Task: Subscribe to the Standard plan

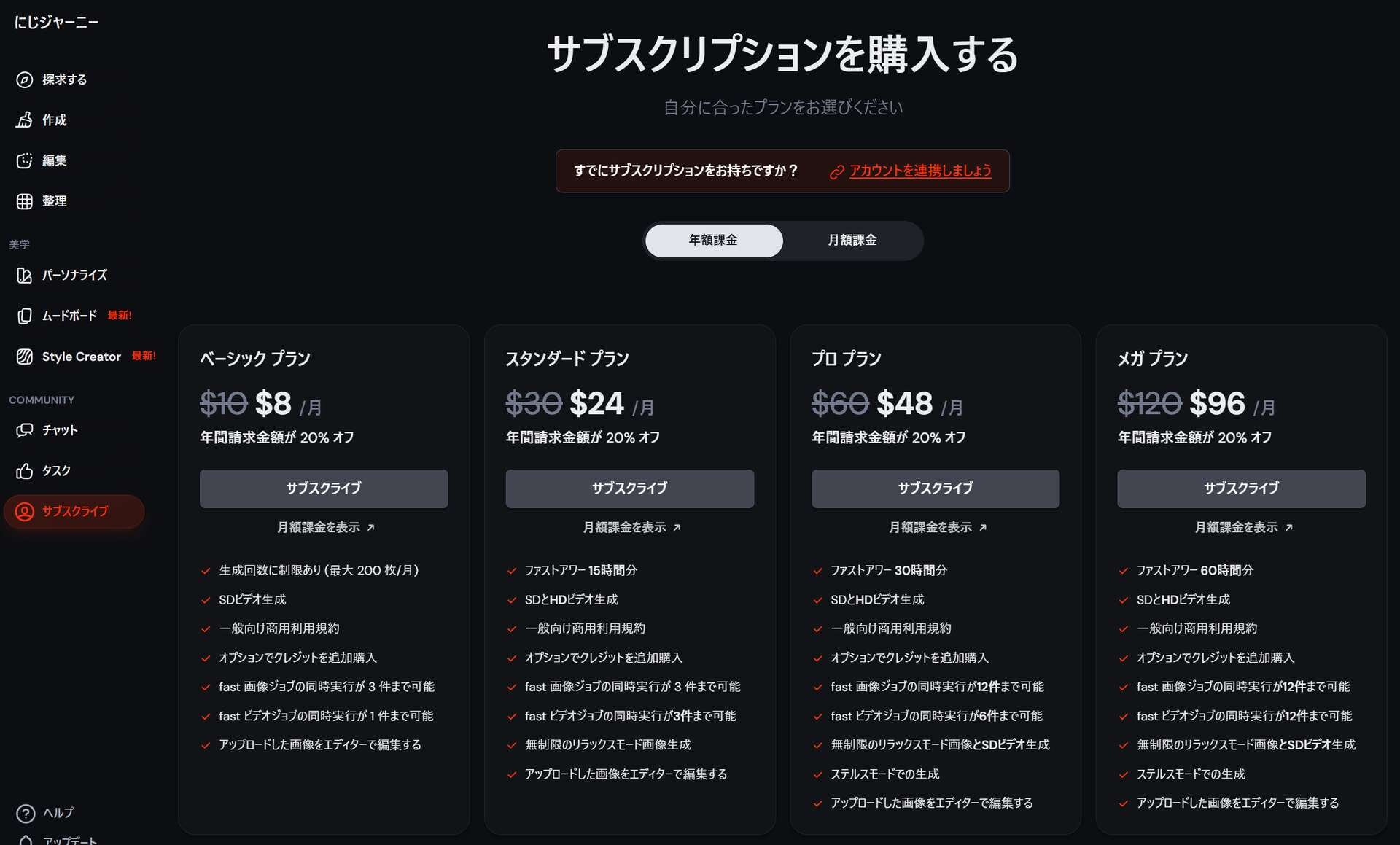Action: [x=629, y=488]
